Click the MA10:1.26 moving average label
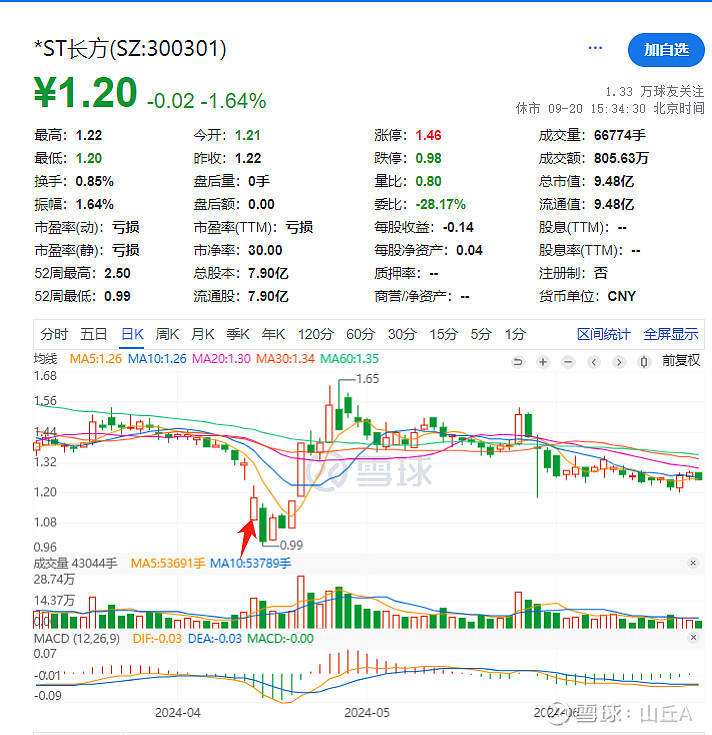This screenshot has width=712, height=735. click(157, 359)
